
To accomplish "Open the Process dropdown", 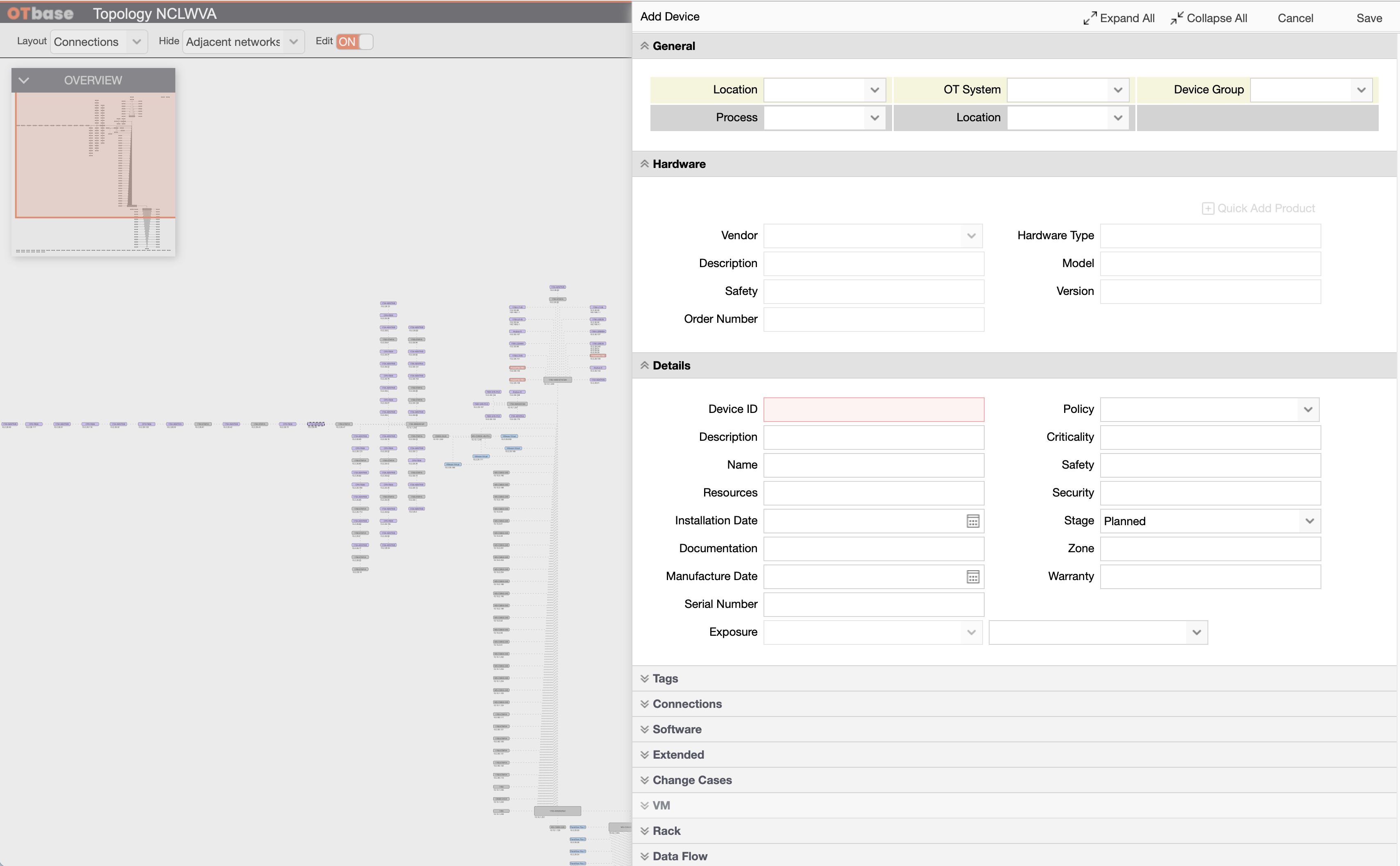I will 825,118.
